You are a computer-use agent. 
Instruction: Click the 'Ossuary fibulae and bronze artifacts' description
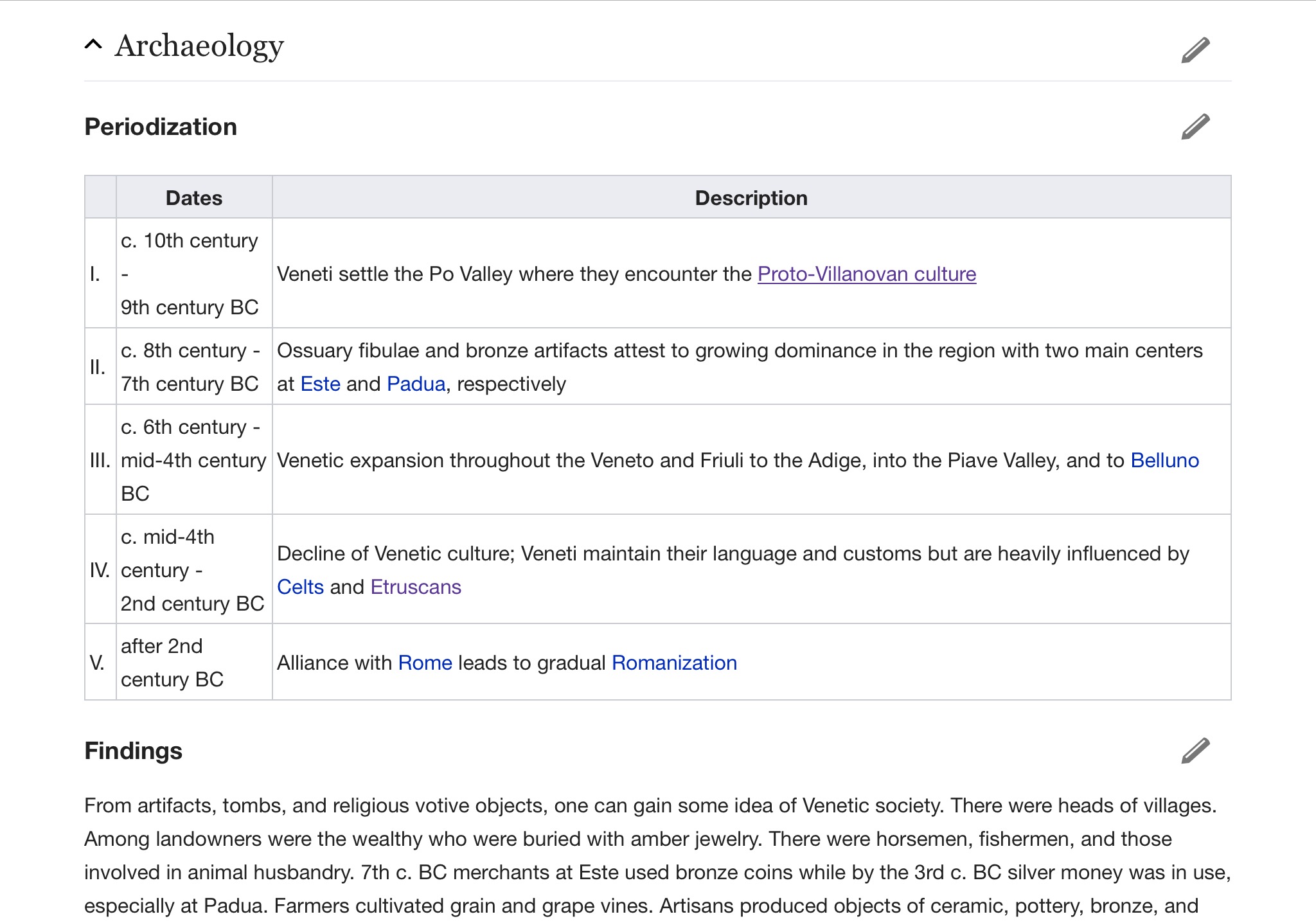coord(740,367)
